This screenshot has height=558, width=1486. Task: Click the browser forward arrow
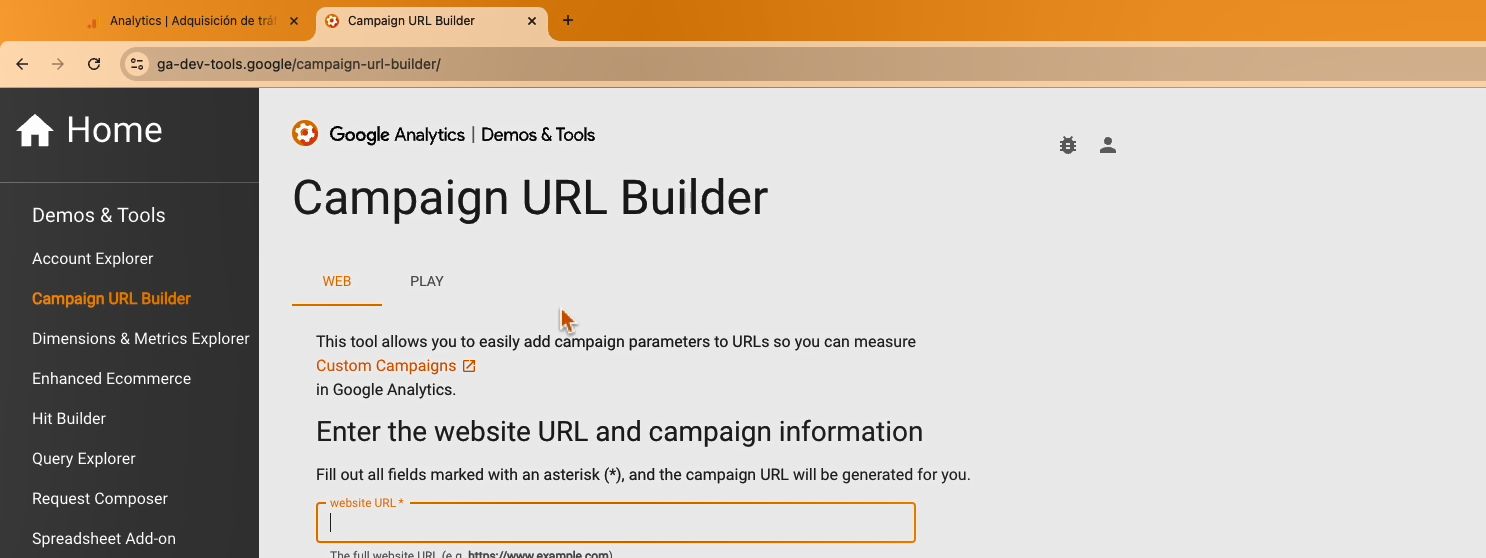pos(58,64)
